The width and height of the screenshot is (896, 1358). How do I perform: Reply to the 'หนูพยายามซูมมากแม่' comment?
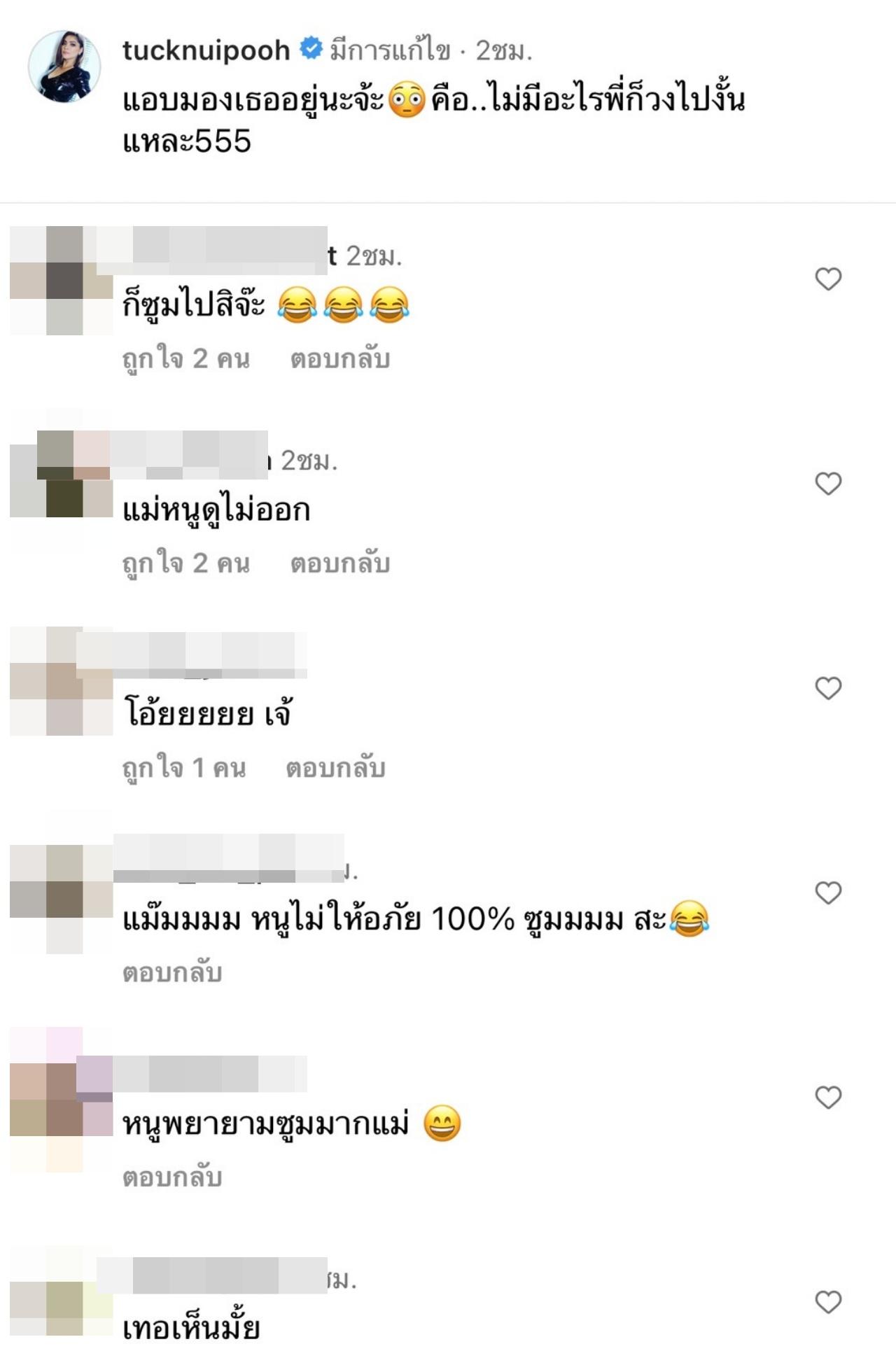click(x=172, y=1177)
